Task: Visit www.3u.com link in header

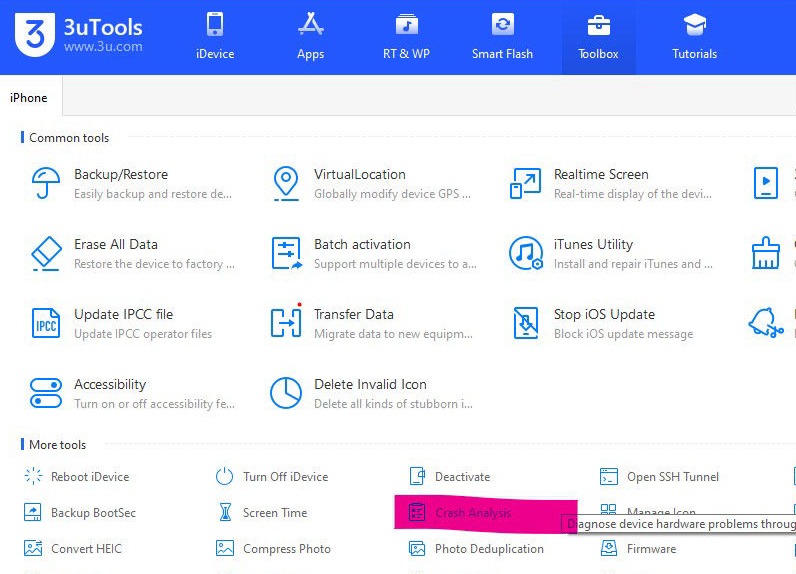Action: [x=103, y=47]
